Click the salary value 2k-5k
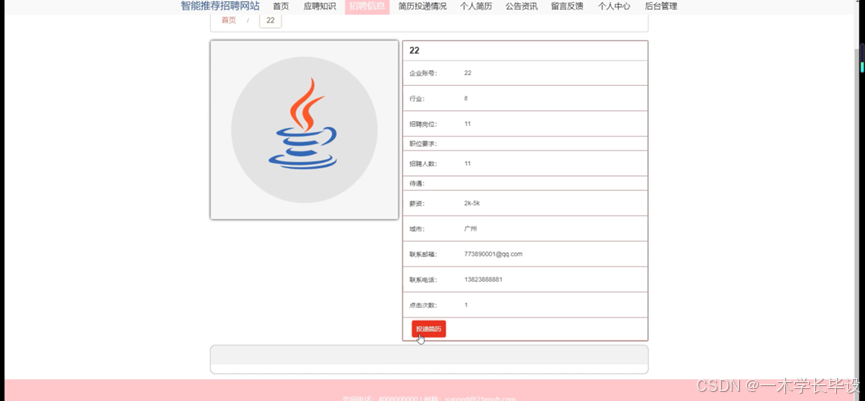This screenshot has height=401, width=865. tap(472, 204)
